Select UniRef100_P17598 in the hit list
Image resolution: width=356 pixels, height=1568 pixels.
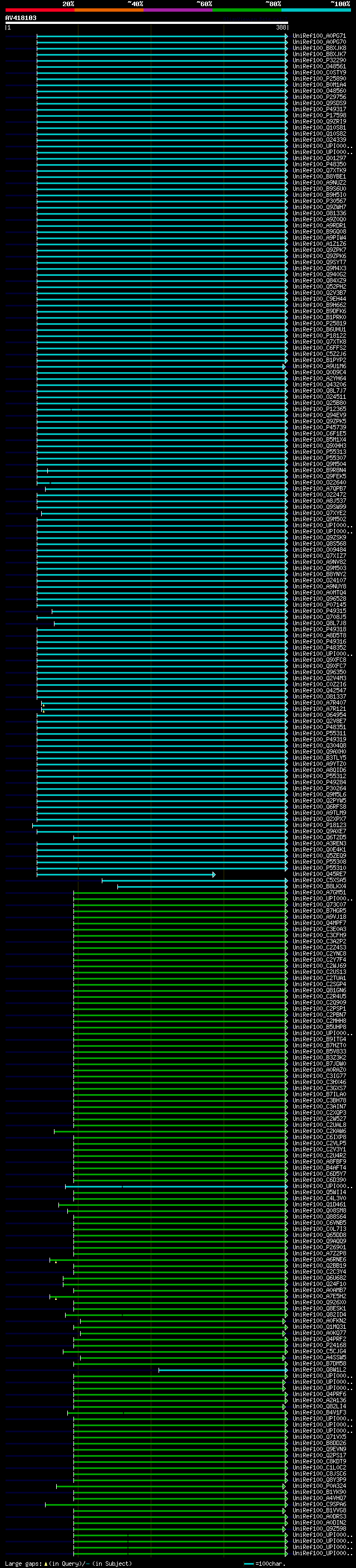(319, 116)
